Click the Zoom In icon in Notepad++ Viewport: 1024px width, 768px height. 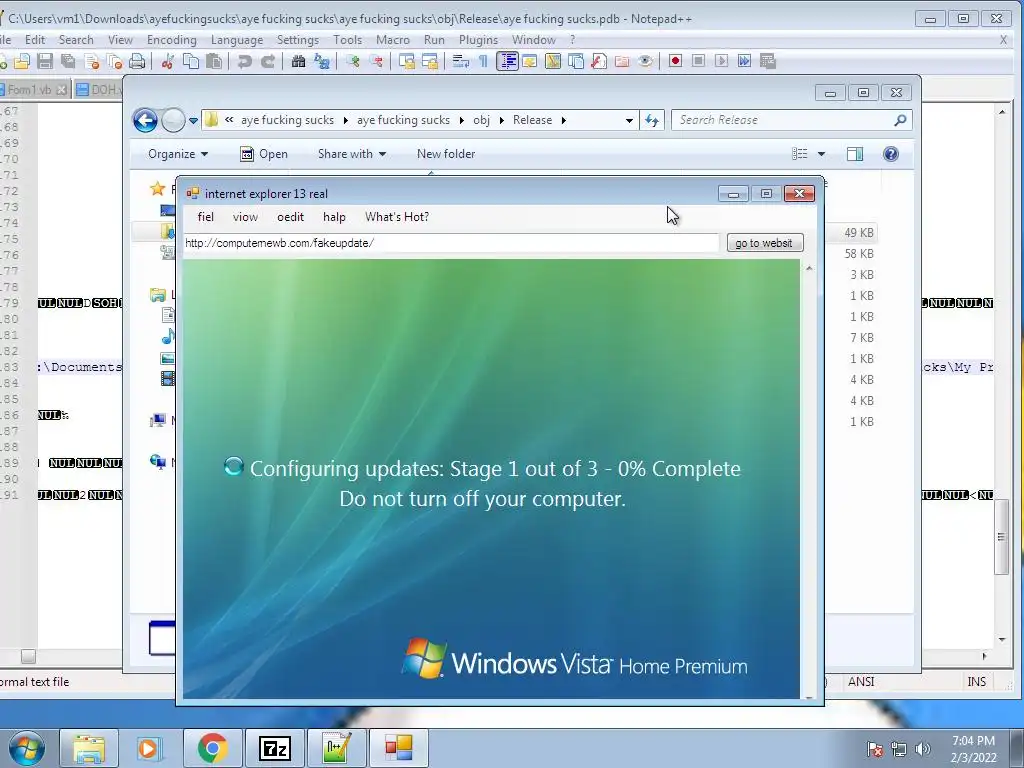(353, 61)
